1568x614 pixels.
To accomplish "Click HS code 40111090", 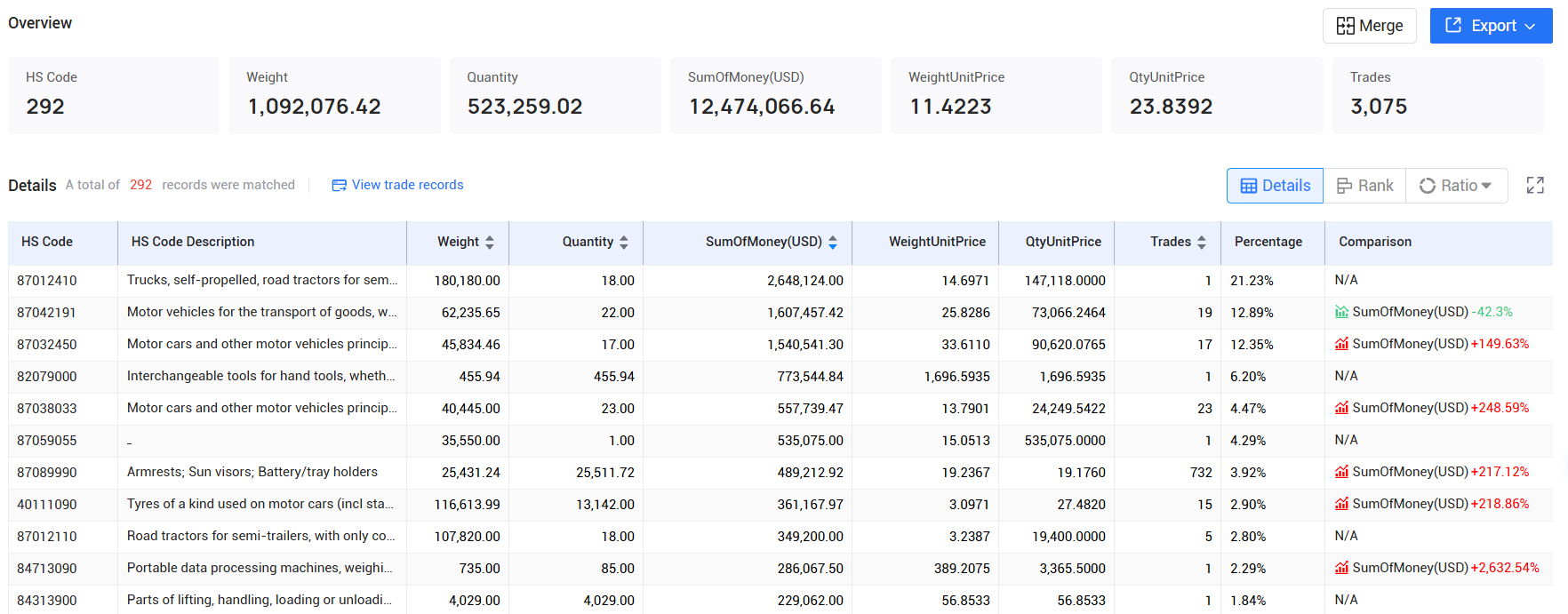I will [47, 505].
